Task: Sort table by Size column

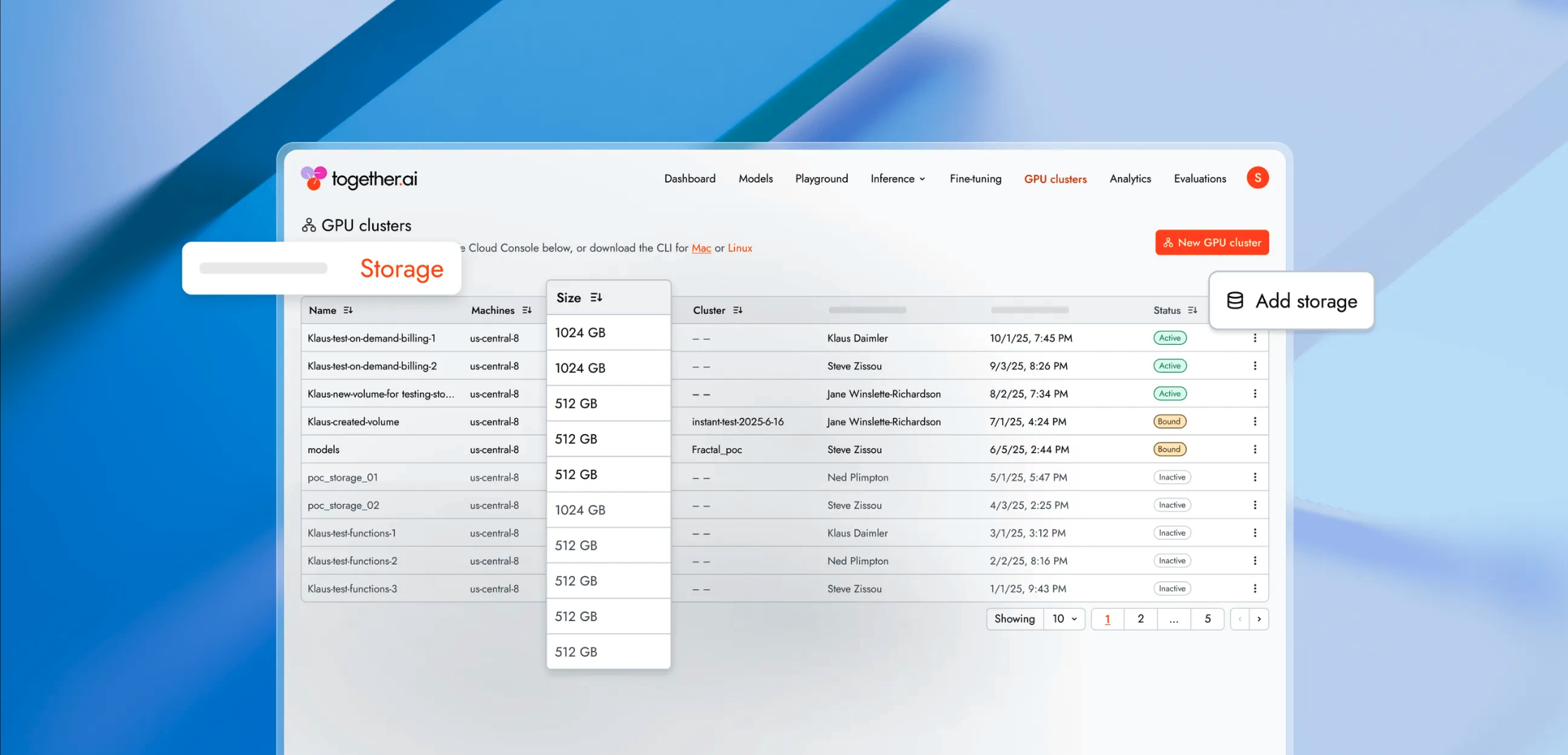Action: pos(596,298)
